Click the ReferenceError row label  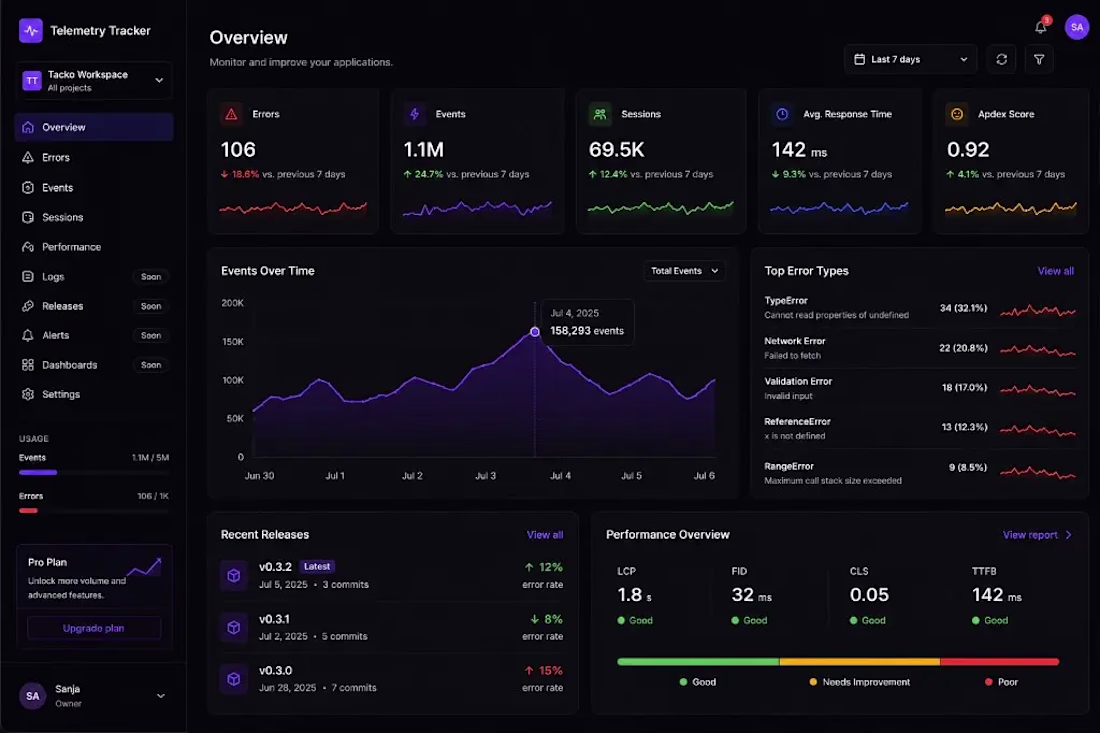coord(798,422)
